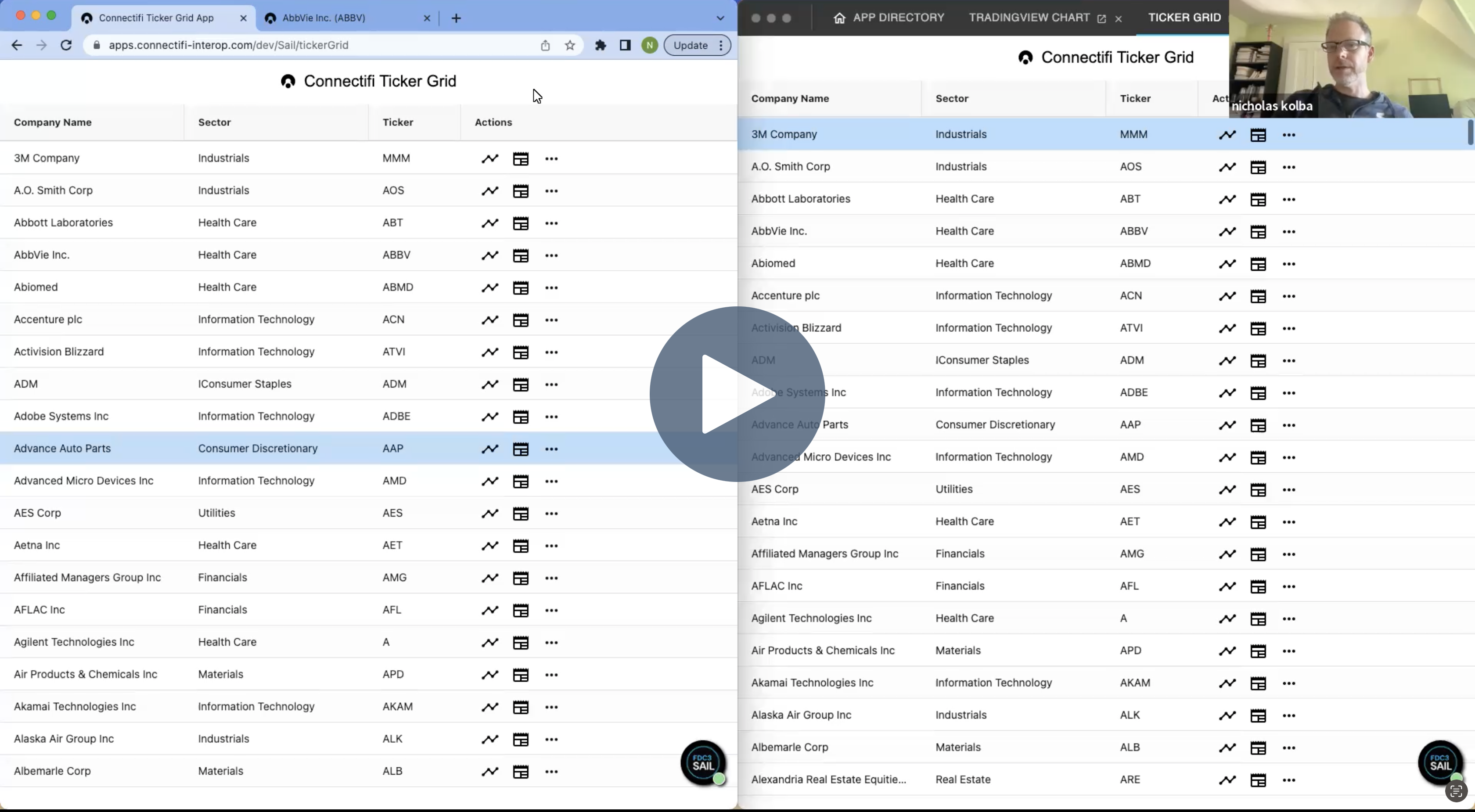
Task: Open more actions for AES Corp in browser grid
Action: tap(551, 514)
